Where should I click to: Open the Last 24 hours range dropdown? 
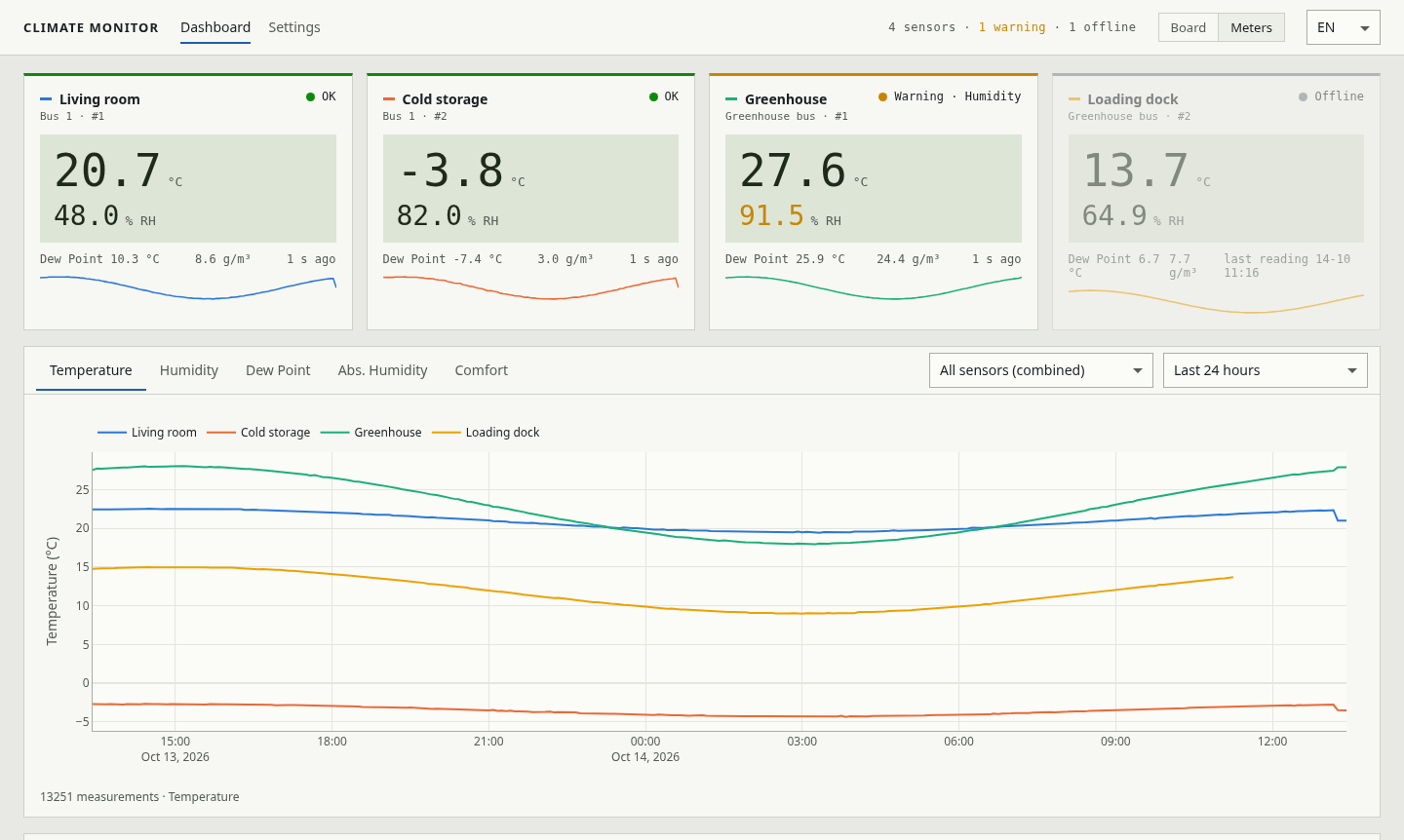pyautogui.click(x=1266, y=370)
